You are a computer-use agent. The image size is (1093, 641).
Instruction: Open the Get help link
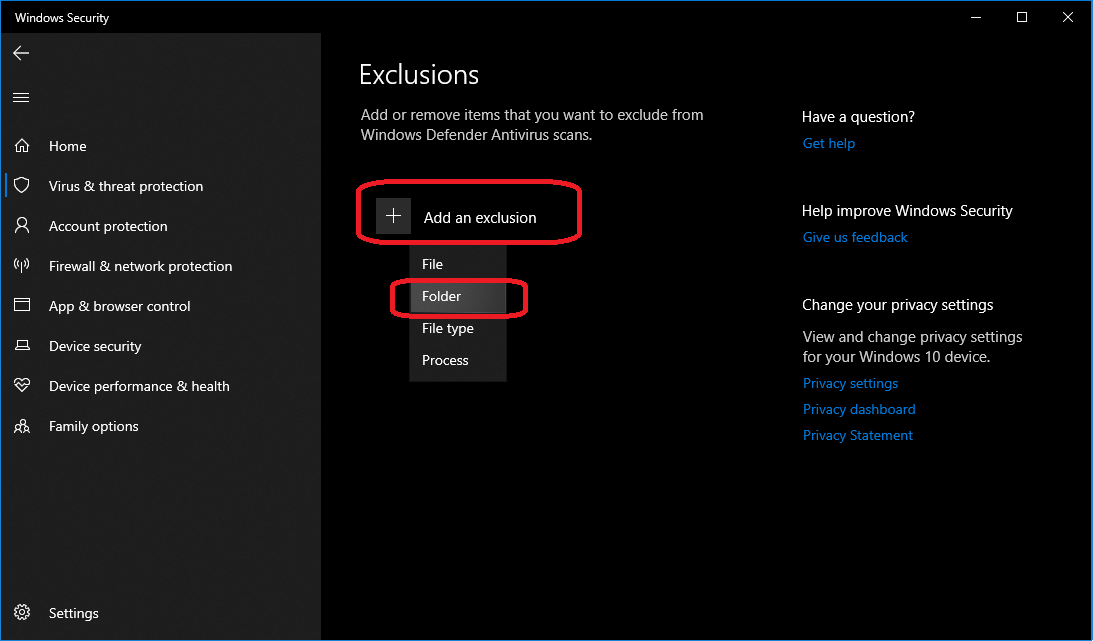829,143
